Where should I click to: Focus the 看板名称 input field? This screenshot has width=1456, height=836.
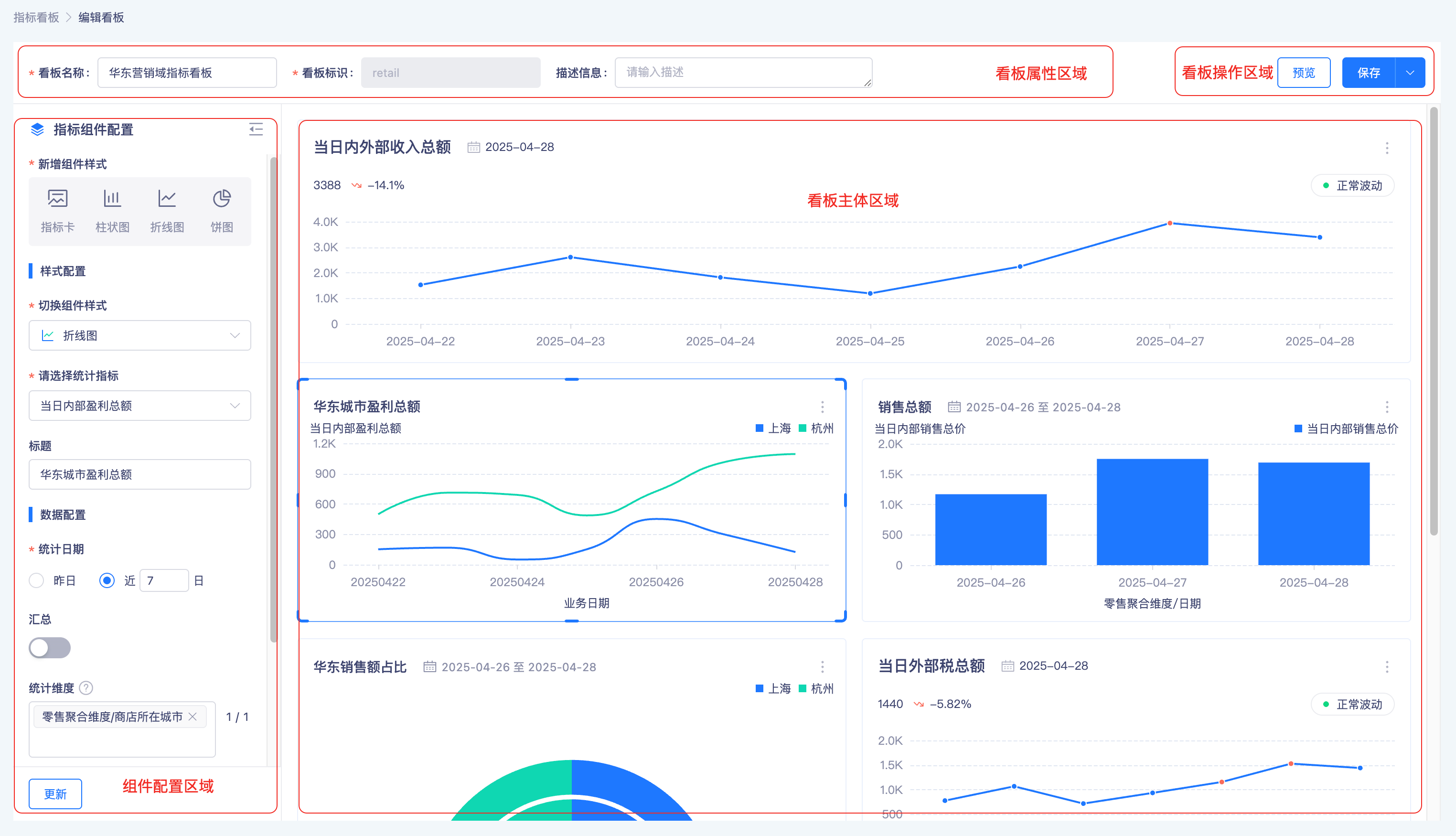tap(187, 72)
